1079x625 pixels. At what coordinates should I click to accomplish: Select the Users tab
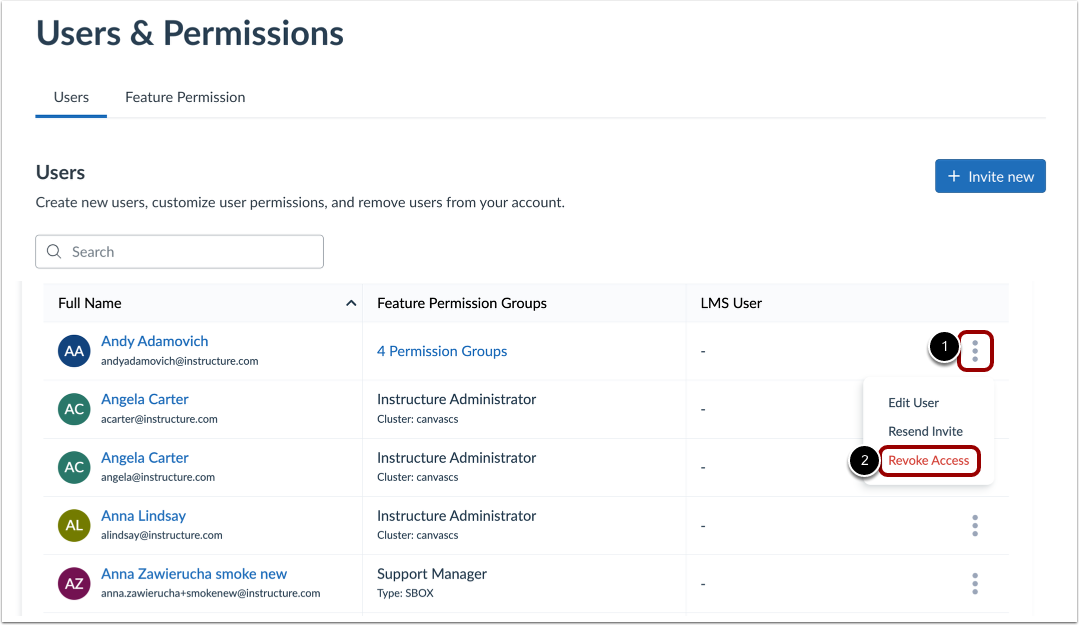click(x=71, y=97)
